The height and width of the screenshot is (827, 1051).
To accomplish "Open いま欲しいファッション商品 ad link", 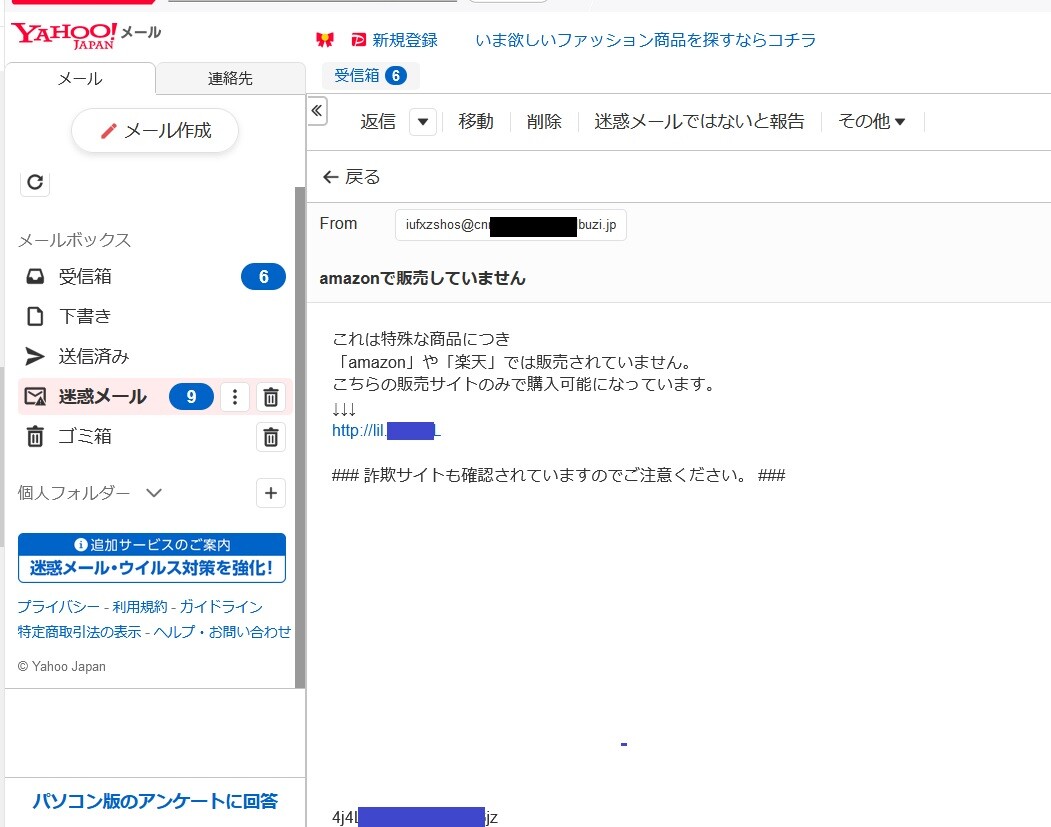I will tap(645, 40).
